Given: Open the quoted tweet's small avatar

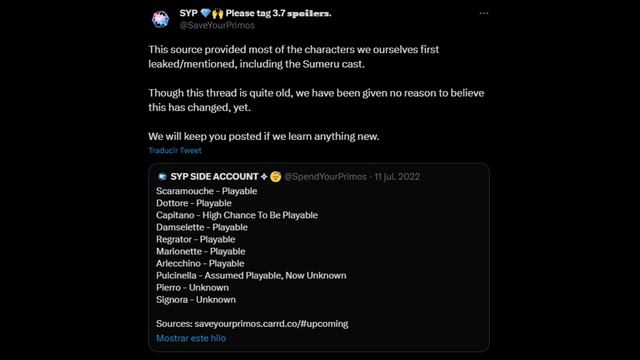Looking at the screenshot, I should click(162, 177).
